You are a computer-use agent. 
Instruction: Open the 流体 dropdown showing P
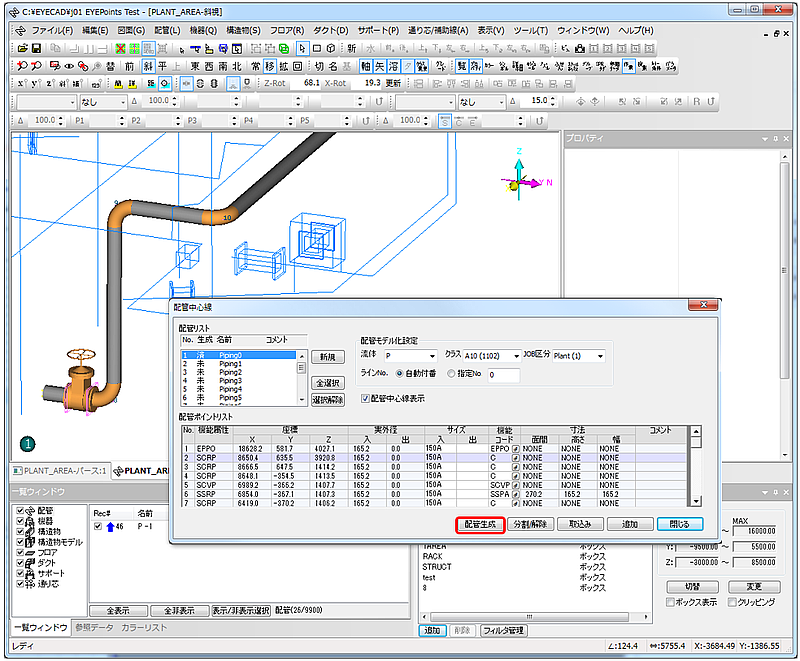click(411, 356)
